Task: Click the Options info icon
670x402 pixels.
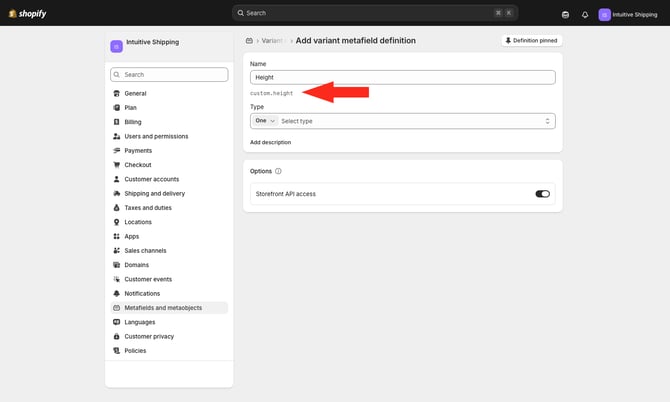Action: [x=278, y=171]
